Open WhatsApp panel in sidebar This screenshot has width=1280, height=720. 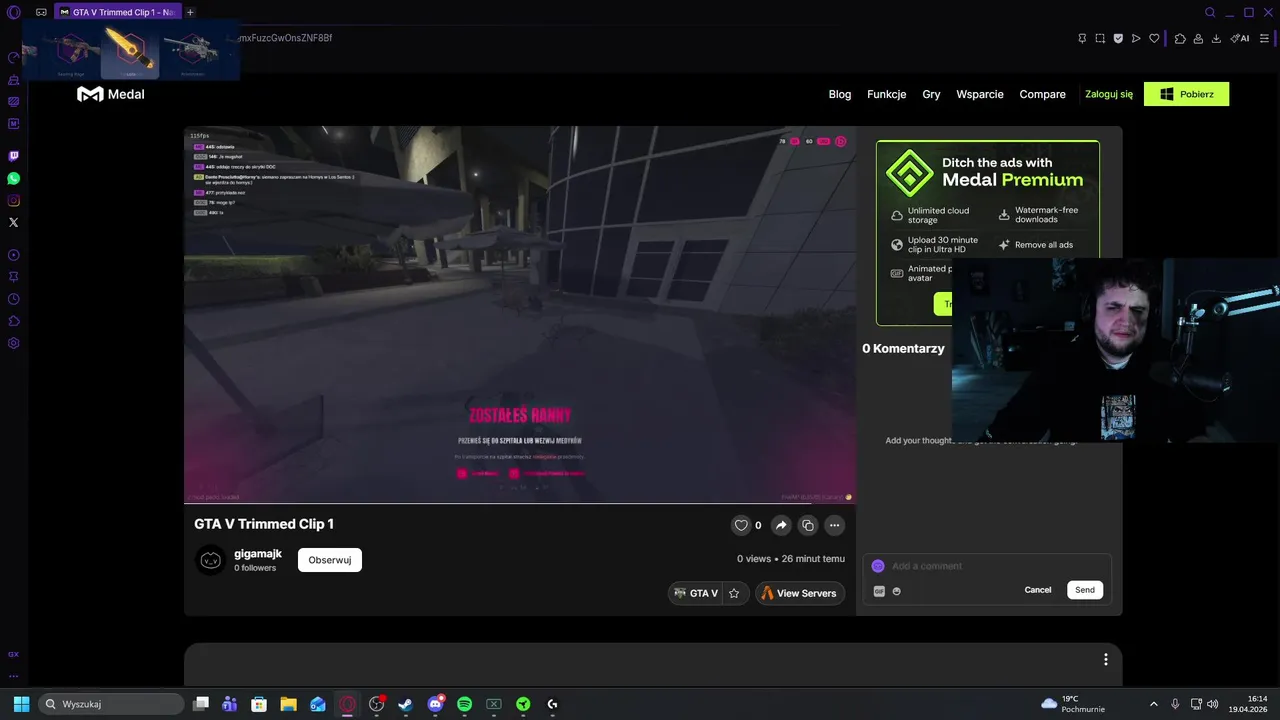coord(14,178)
